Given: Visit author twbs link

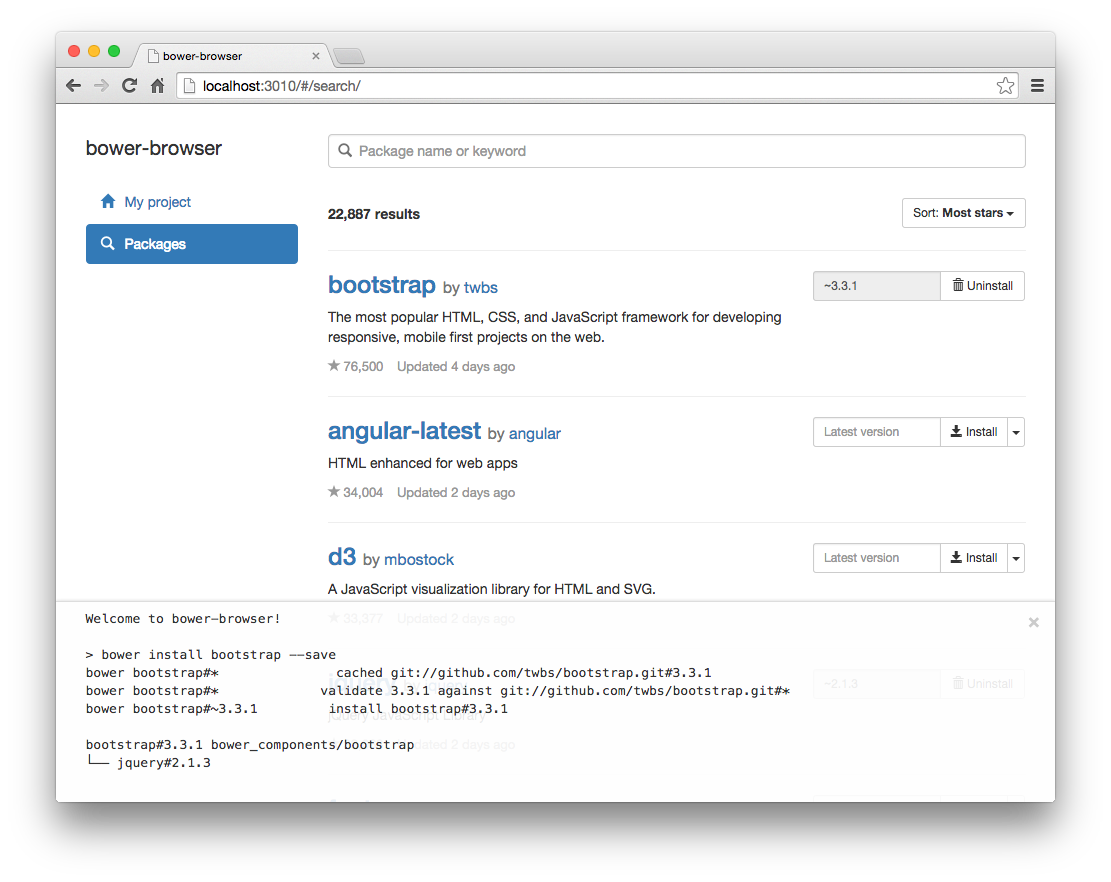Looking at the screenshot, I should 480,288.
